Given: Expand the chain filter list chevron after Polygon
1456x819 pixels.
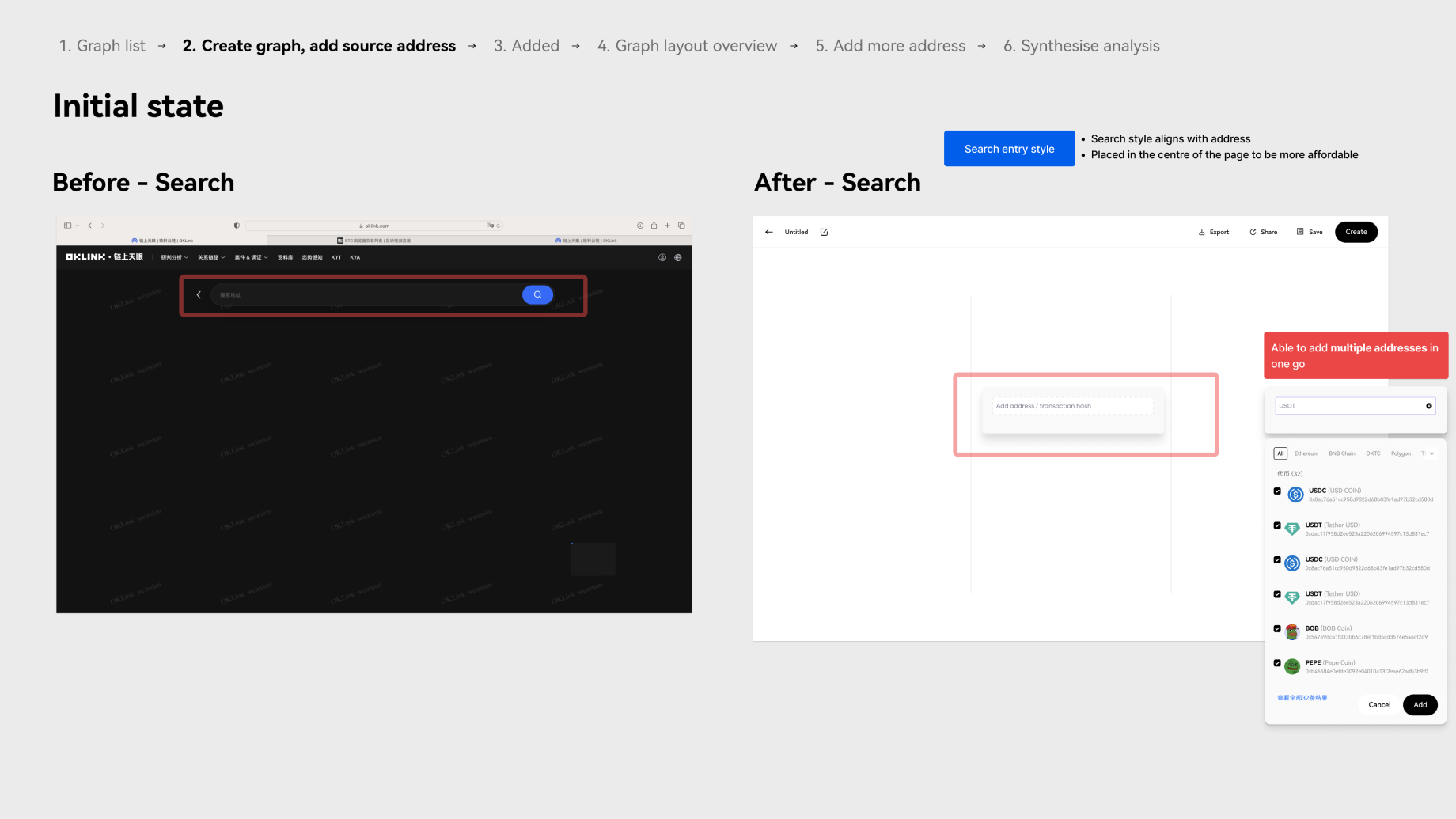Looking at the screenshot, I should coord(1431,453).
